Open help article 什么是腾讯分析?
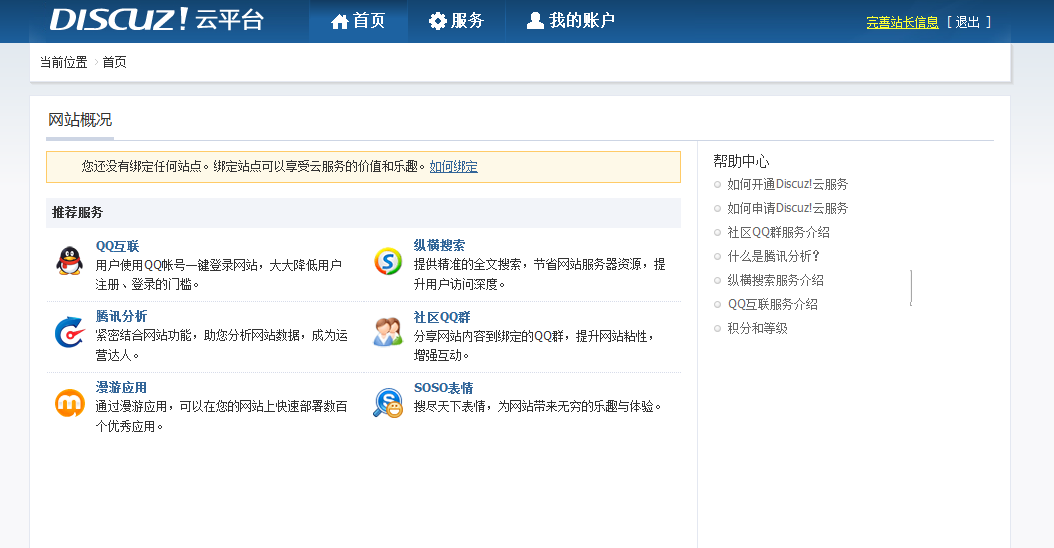1054x548 pixels. pyautogui.click(x=774, y=256)
